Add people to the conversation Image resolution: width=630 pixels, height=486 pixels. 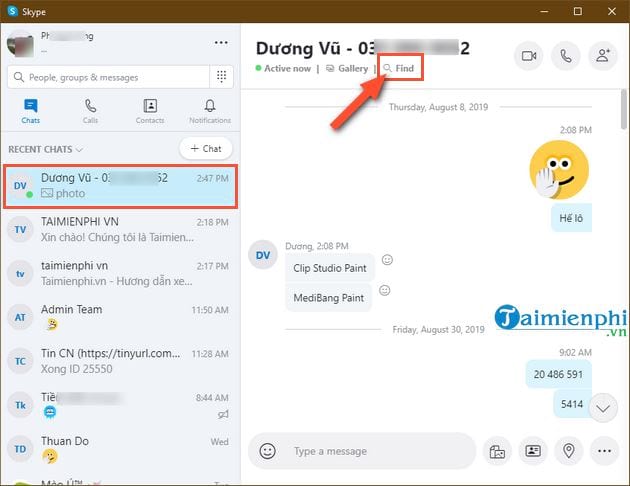pos(603,55)
